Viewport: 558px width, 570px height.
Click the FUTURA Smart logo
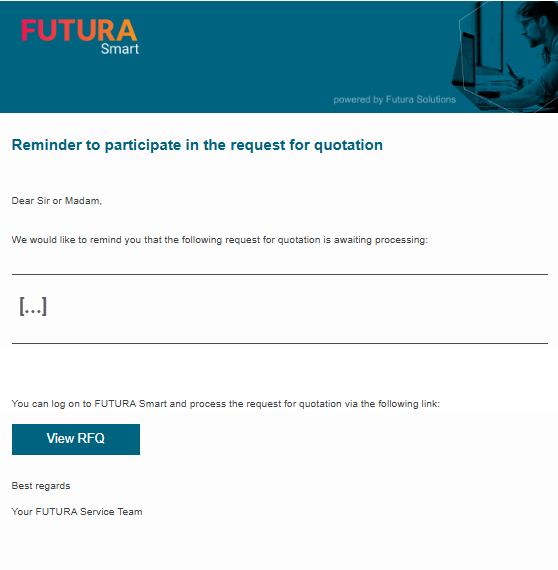[80, 37]
